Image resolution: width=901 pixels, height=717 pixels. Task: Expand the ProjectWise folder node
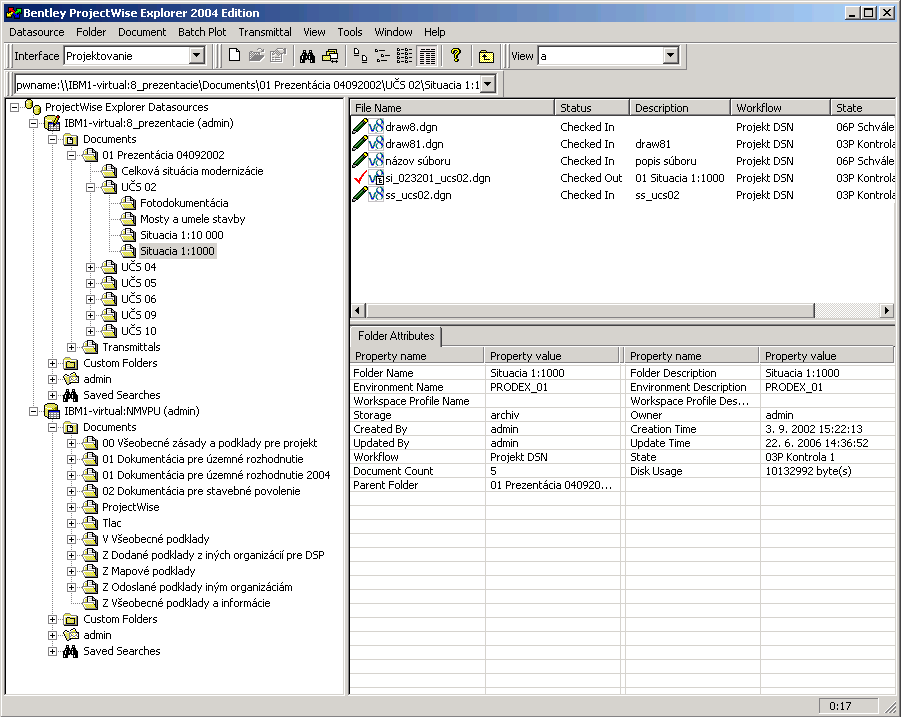(72, 507)
